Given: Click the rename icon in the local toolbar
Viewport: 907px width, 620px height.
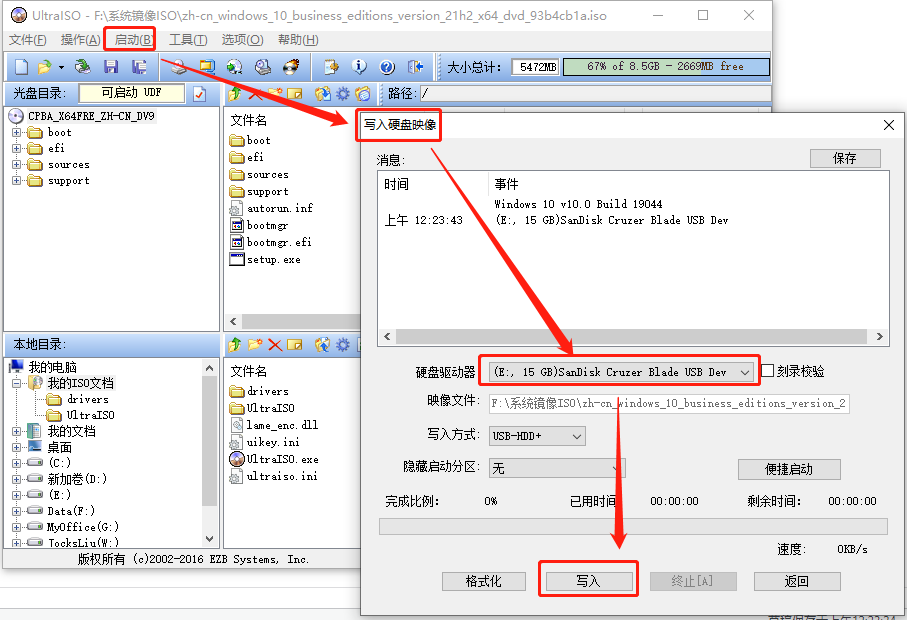Looking at the screenshot, I should point(294,345).
